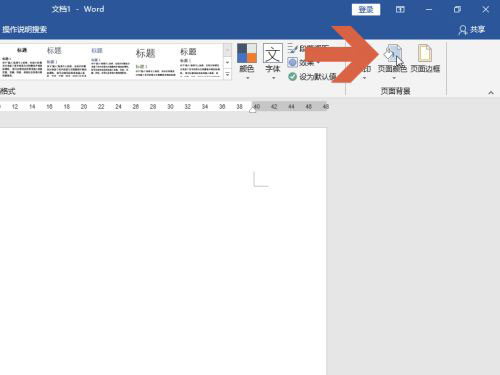Click the style gallery scroll-down arrow
The image size is (500, 375).
(x=227, y=62)
